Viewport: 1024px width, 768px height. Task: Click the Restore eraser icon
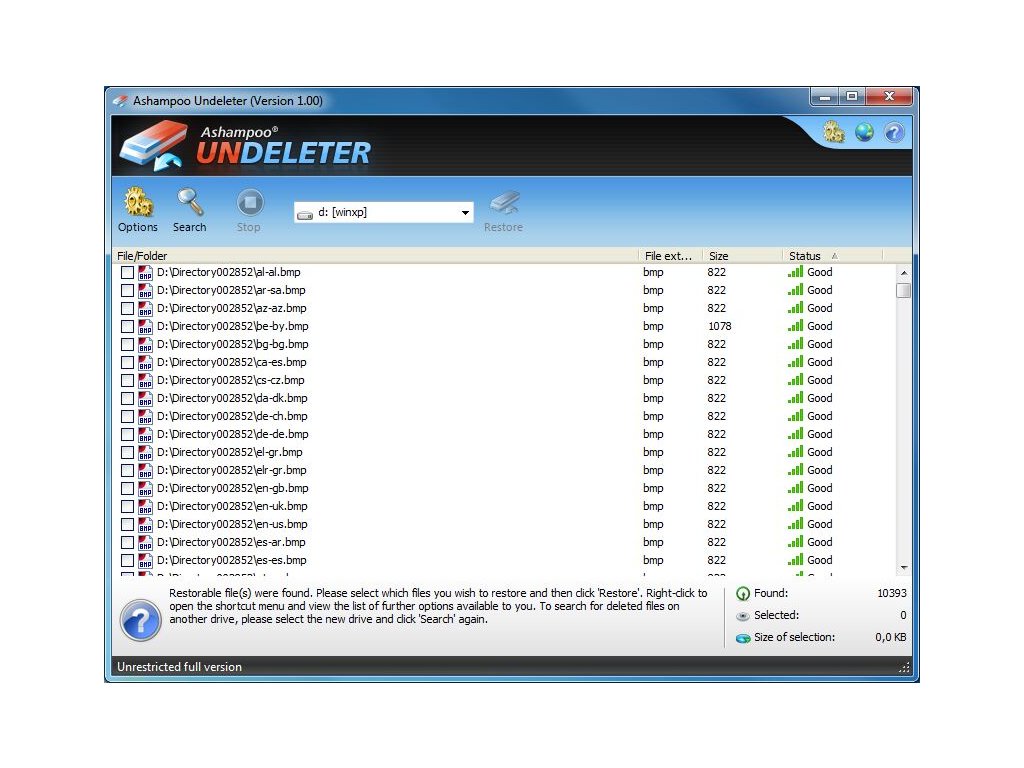(x=505, y=202)
